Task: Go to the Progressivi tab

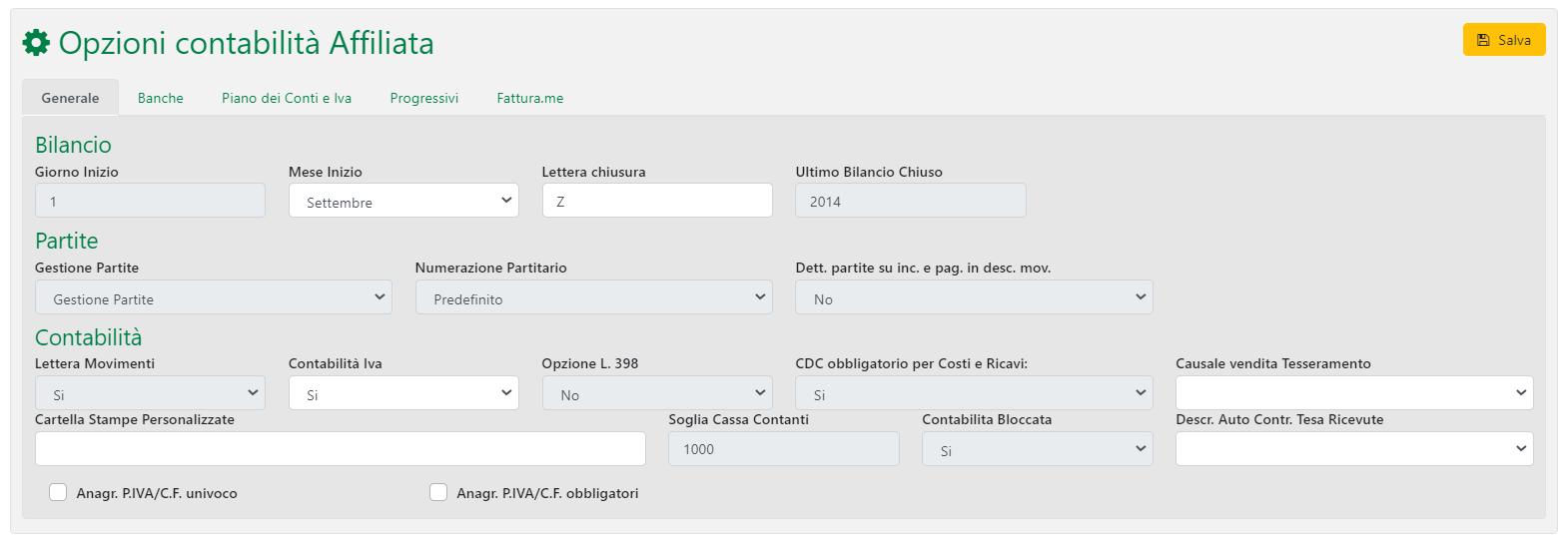Action: tap(424, 98)
